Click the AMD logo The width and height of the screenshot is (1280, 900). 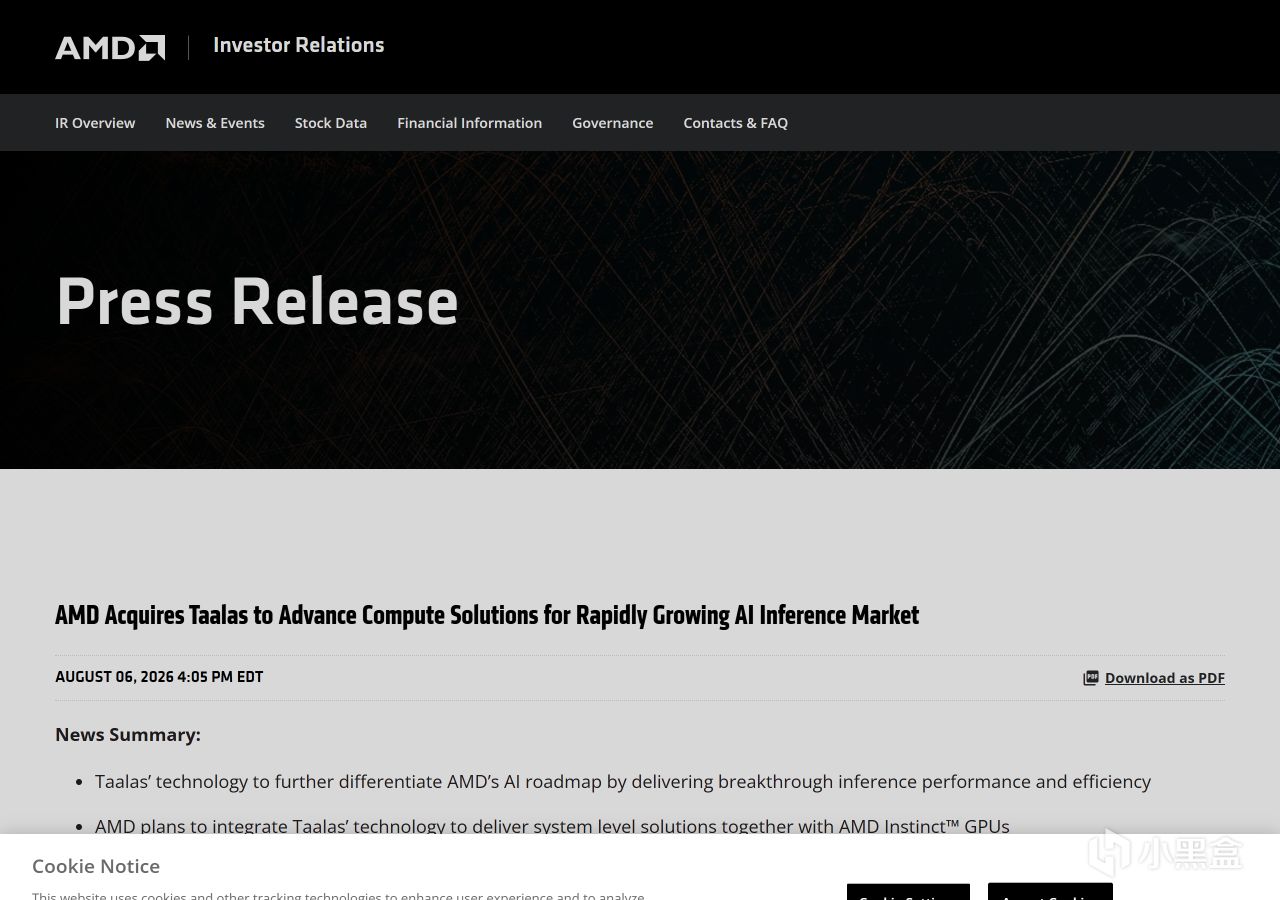click(x=110, y=47)
